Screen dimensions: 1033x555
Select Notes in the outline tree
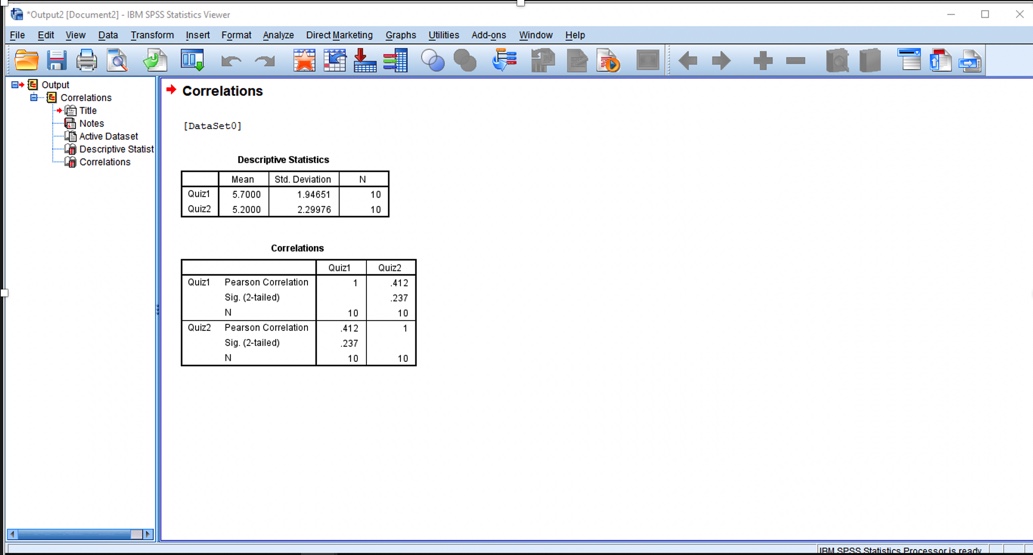[x=92, y=123]
